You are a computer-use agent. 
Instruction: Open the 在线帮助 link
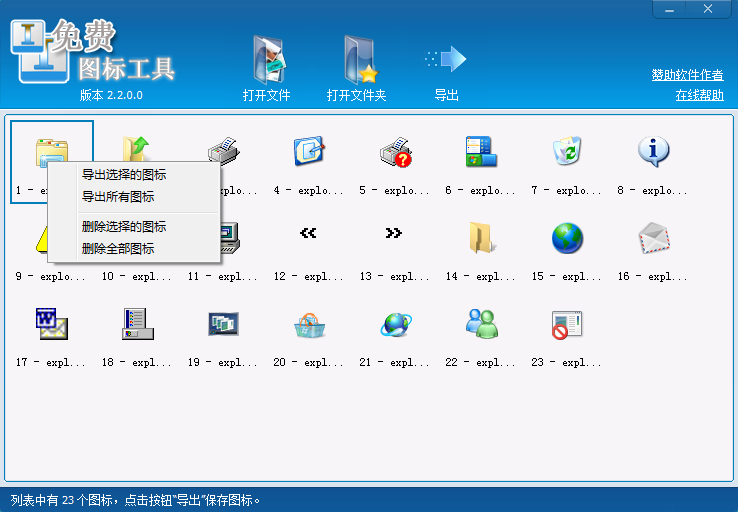pos(699,95)
